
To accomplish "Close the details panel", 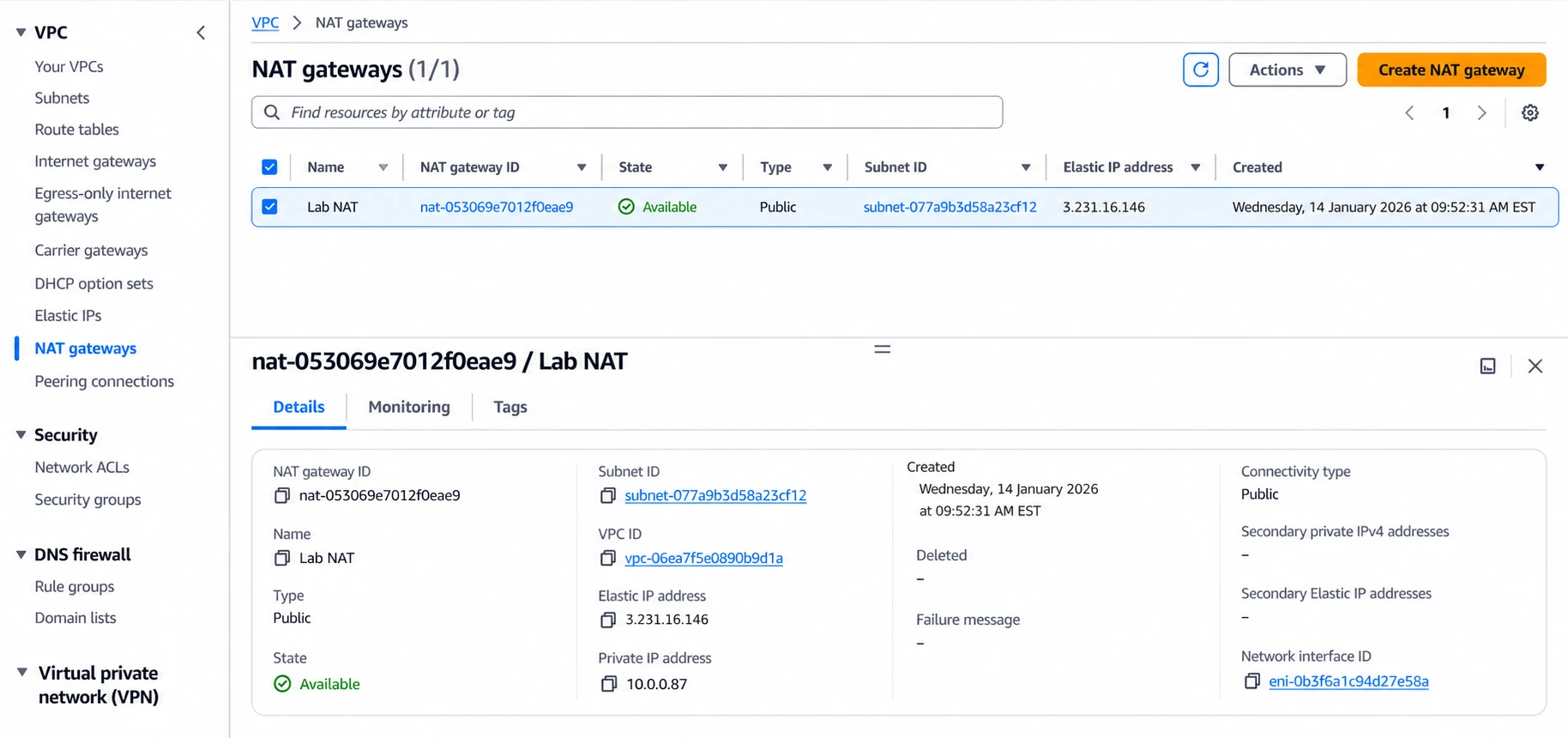I will 1535,366.
